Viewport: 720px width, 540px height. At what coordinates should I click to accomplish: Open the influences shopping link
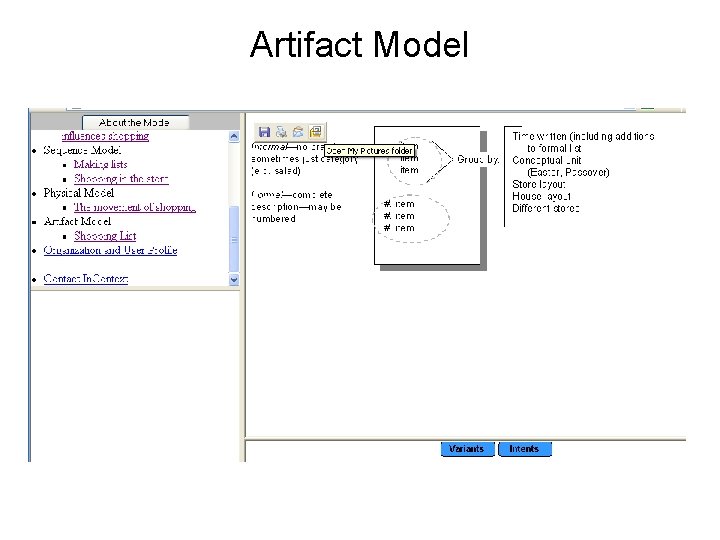pyautogui.click(x=105, y=136)
